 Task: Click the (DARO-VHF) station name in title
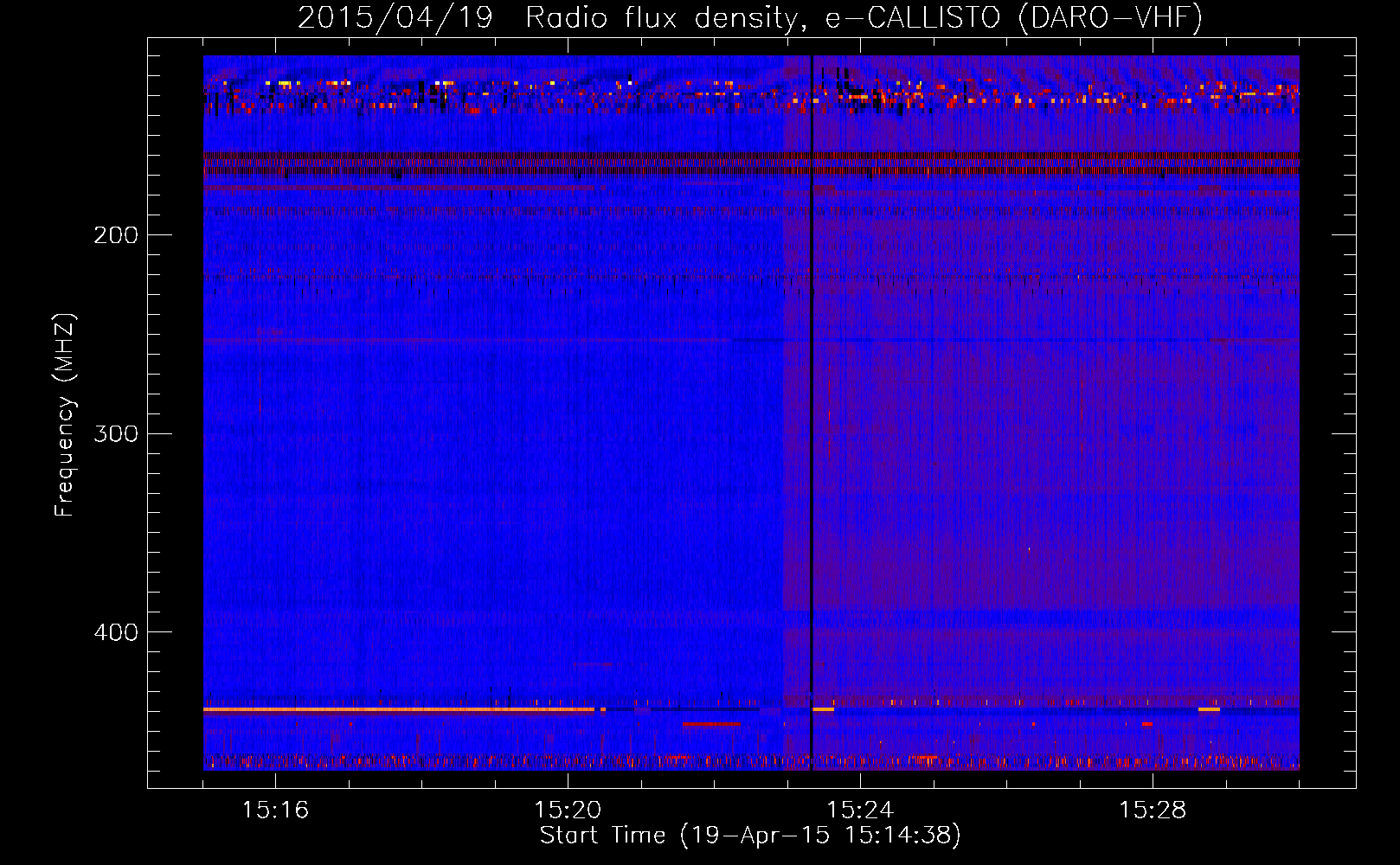[1110, 17]
